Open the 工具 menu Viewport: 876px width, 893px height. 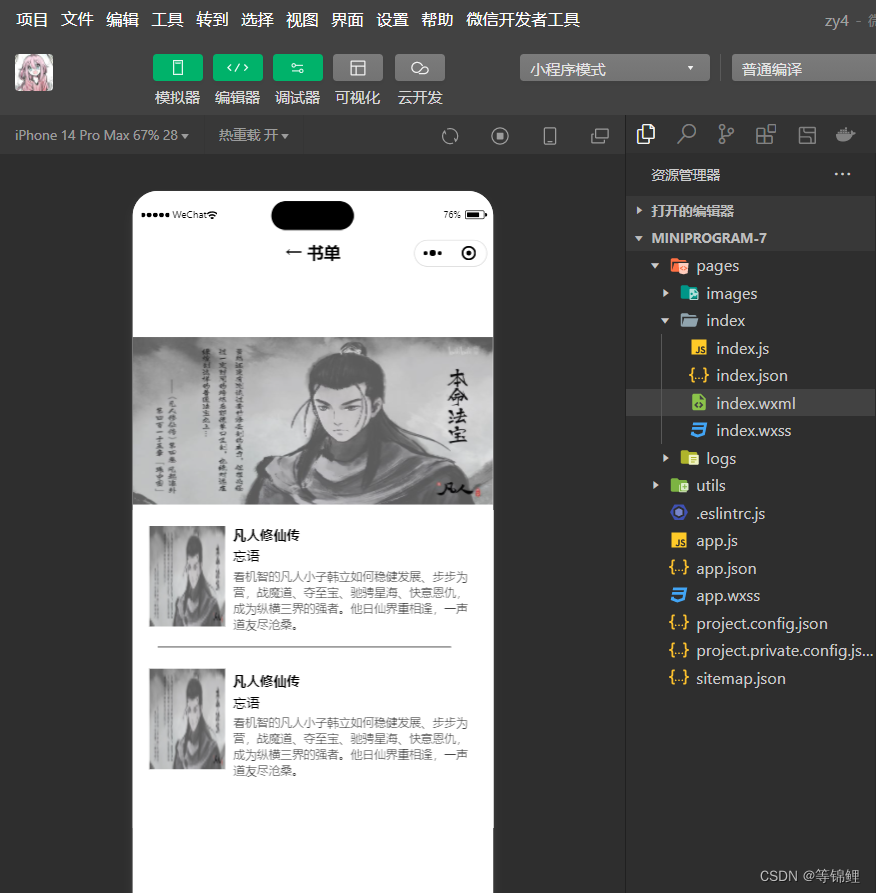click(167, 20)
